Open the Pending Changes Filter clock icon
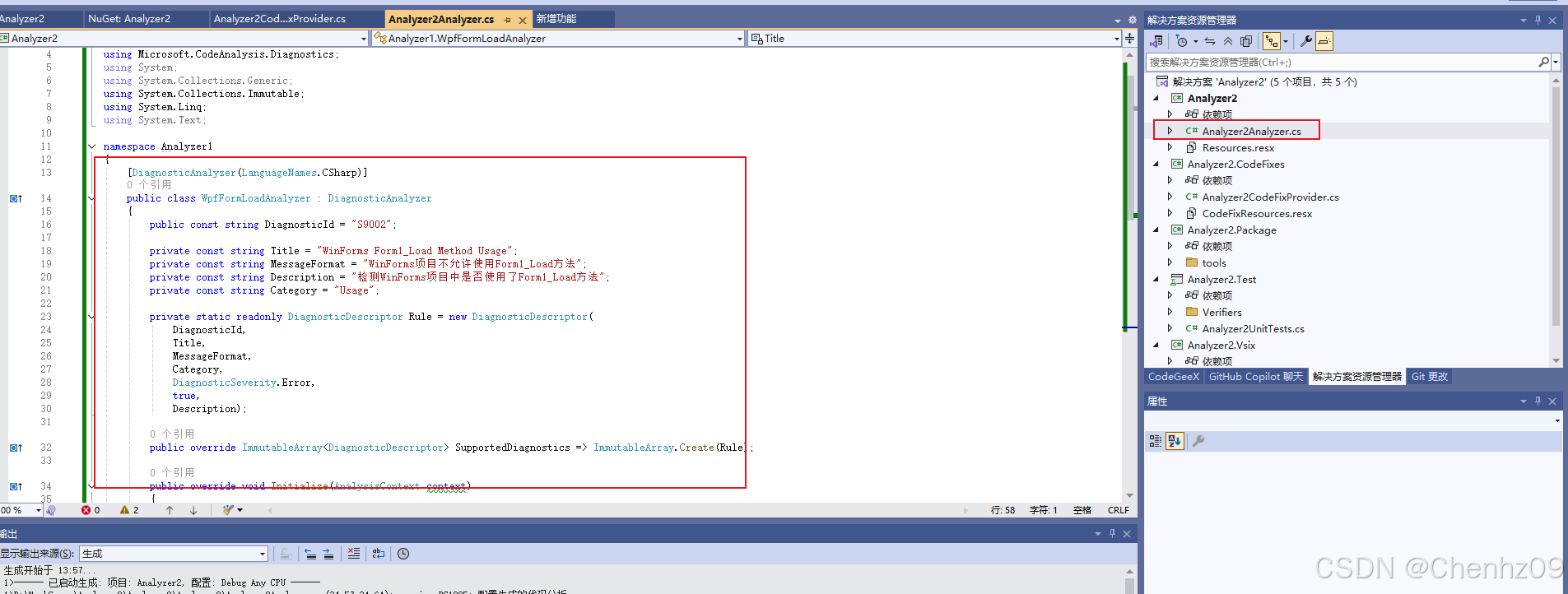The height and width of the screenshot is (594, 1568). [x=1182, y=41]
